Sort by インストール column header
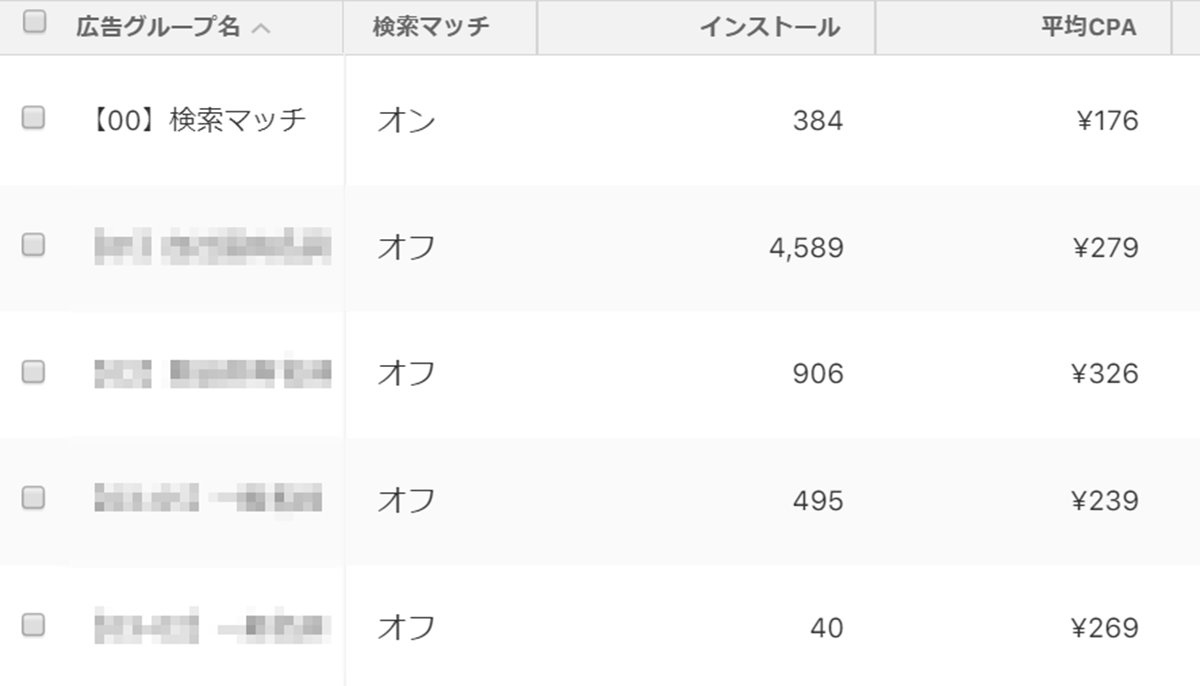Image resolution: width=1200 pixels, height=686 pixels. pos(769,27)
